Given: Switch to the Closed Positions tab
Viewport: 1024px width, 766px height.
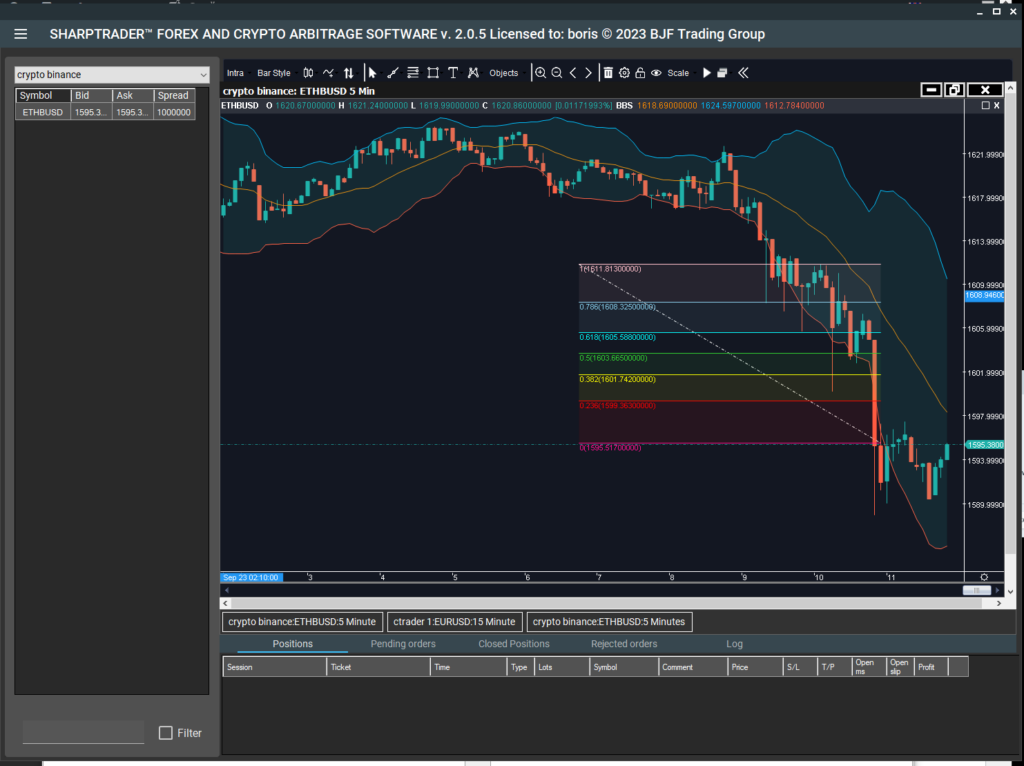Looking at the screenshot, I should pos(514,644).
